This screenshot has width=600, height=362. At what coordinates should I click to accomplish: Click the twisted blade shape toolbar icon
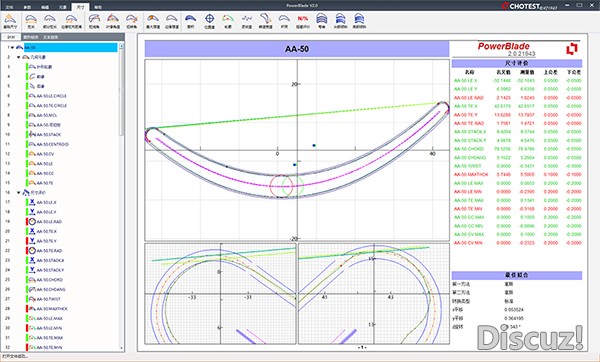265,18
